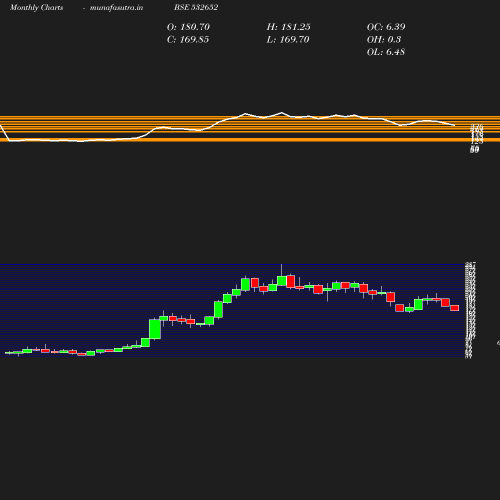The height and width of the screenshot is (500, 500).
Task: Click the 'OC: 6.39' value
Action: (x=386, y=27)
